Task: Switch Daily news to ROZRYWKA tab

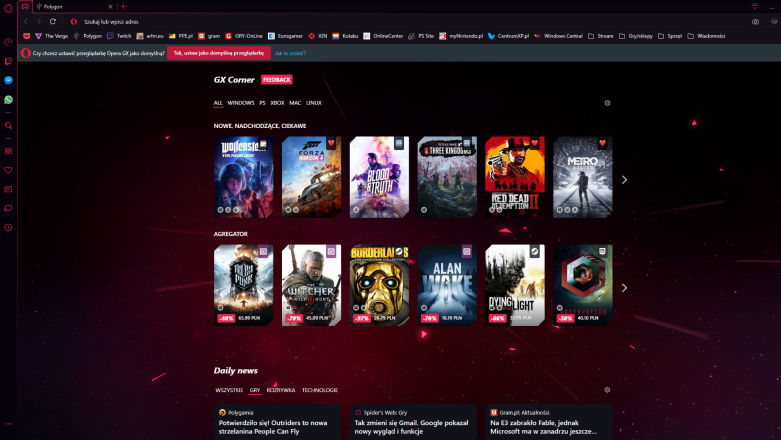Action: click(281, 390)
